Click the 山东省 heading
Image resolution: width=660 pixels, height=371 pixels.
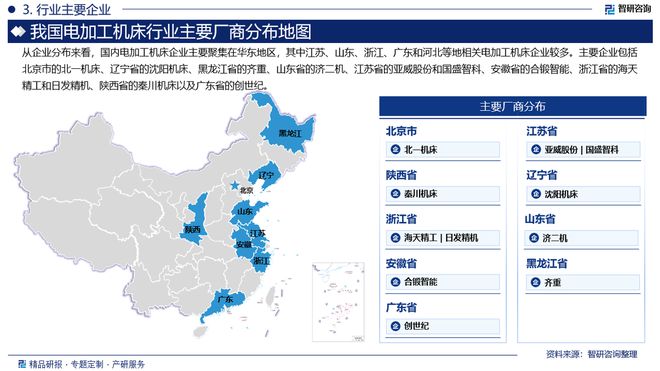540,219
